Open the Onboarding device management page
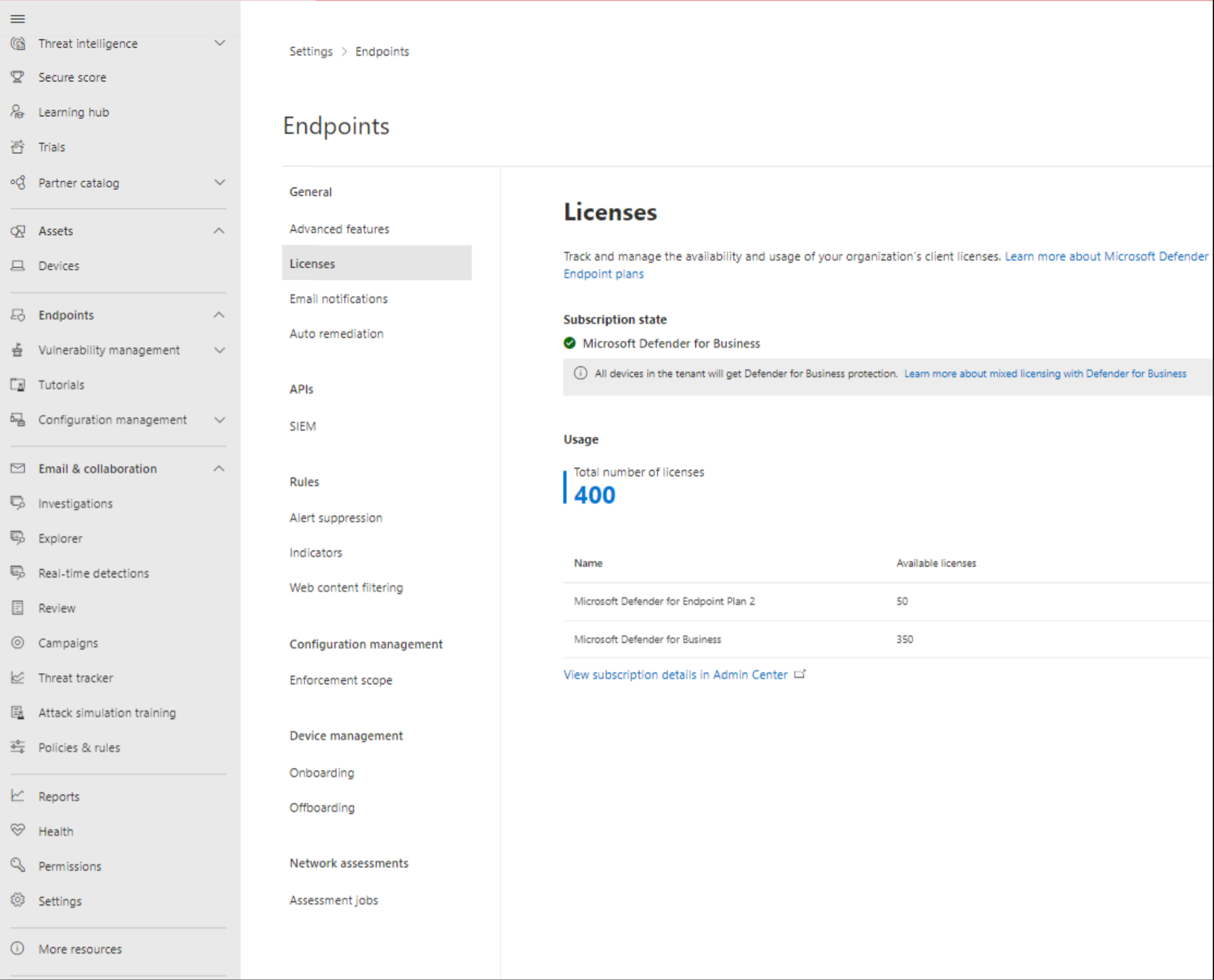Image resolution: width=1214 pixels, height=980 pixels. [322, 773]
